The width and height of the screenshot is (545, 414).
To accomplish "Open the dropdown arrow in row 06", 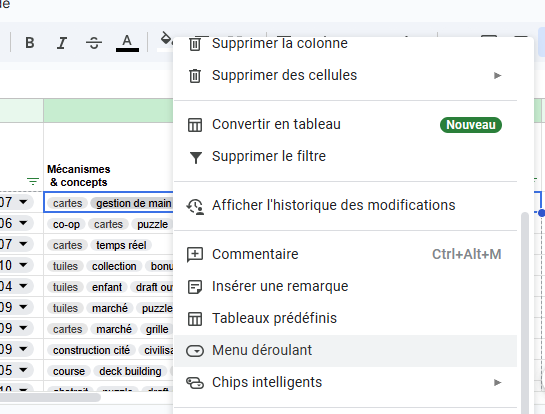I will point(23,223).
